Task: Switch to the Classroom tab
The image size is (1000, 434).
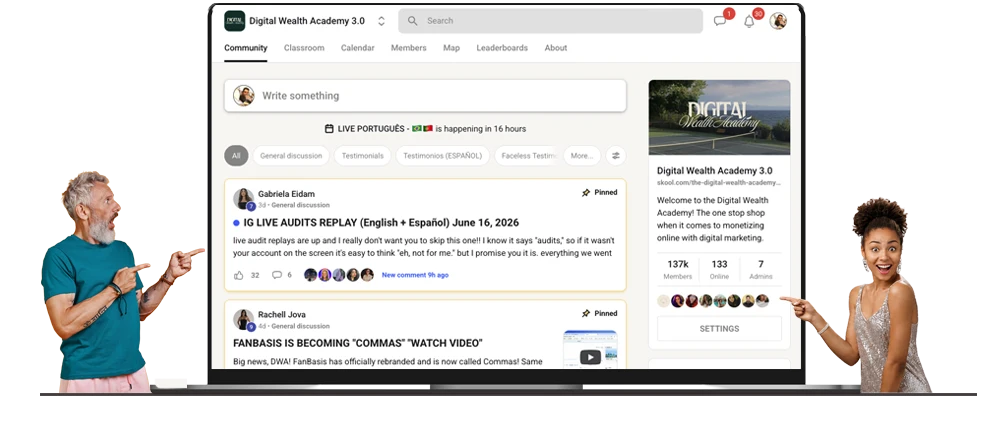Action: tap(304, 48)
